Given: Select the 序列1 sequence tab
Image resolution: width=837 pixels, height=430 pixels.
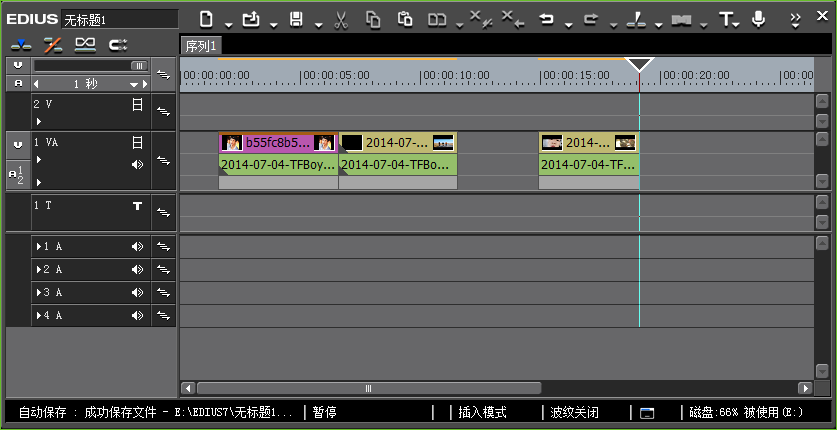Looking at the screenshot, I should tap(202, 46).
